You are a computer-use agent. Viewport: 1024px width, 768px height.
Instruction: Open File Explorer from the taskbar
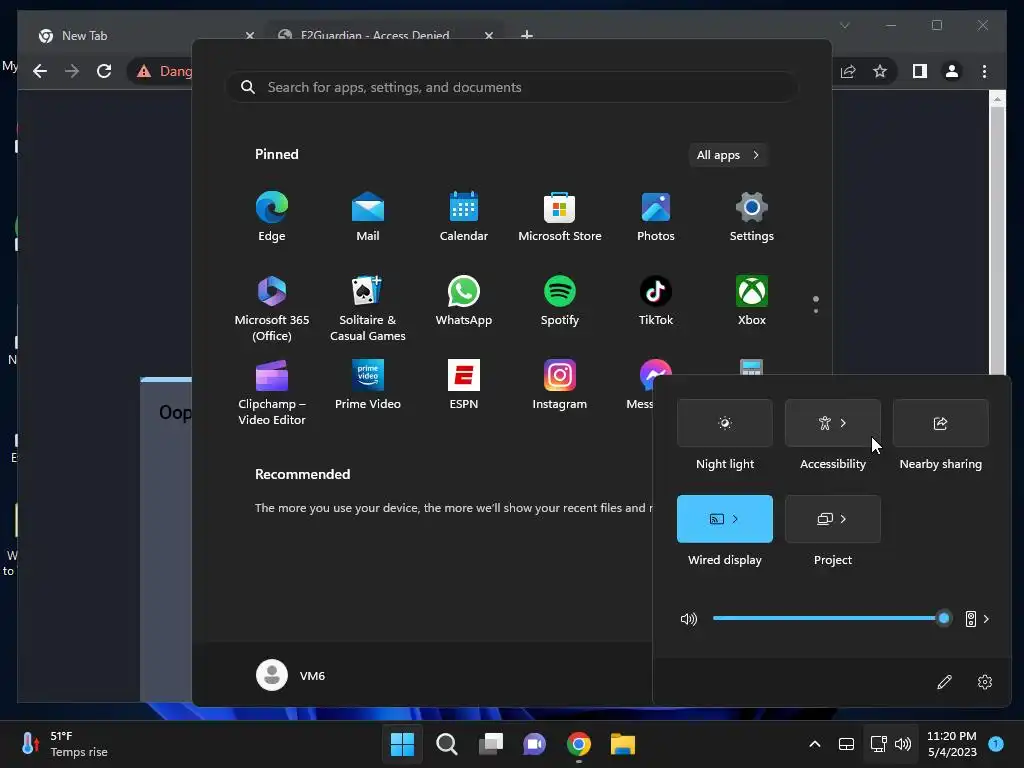point(622,744)
